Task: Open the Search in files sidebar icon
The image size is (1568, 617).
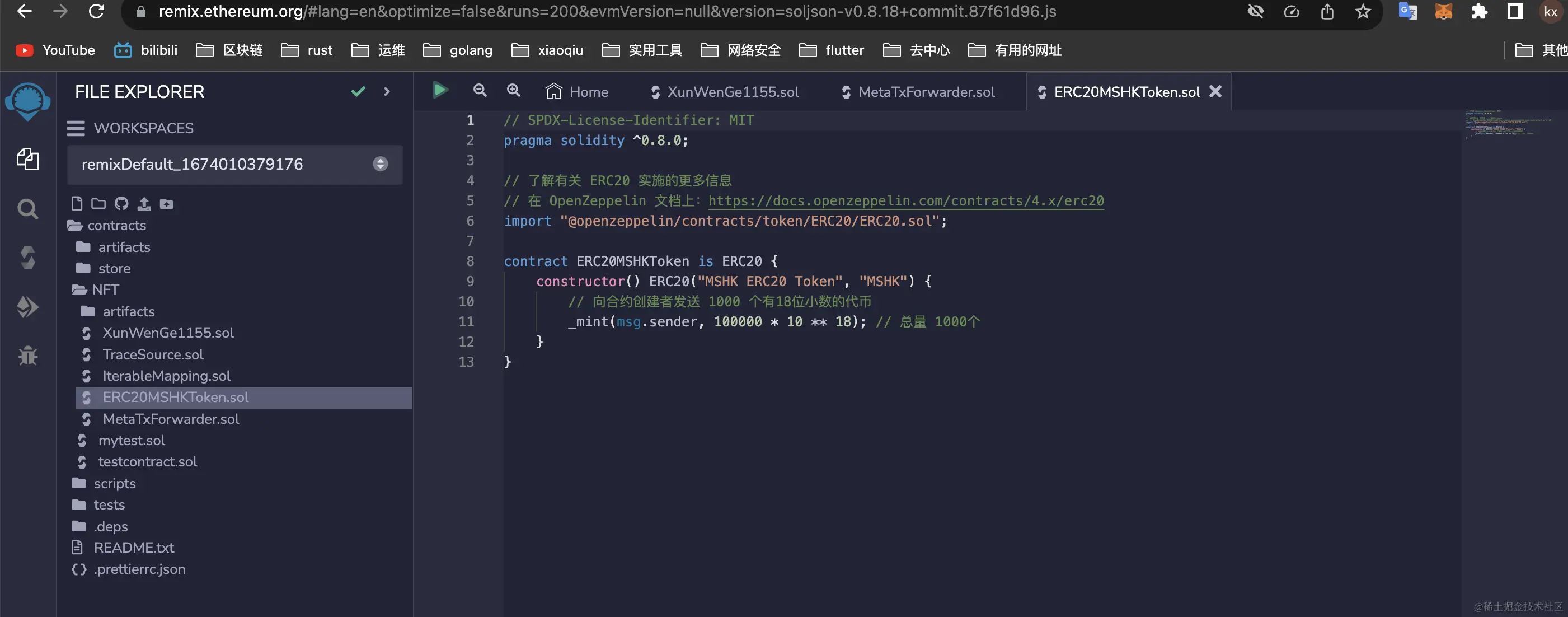Action: 27,209
